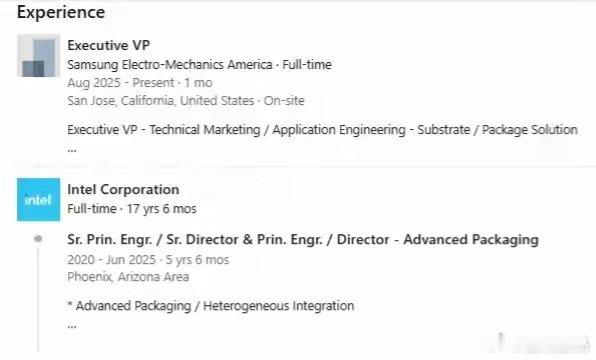Screen dimensions: 596x360
Task: Open the Samsung Electro-Mechanics company logo placeholder
Action: [38, 56]
